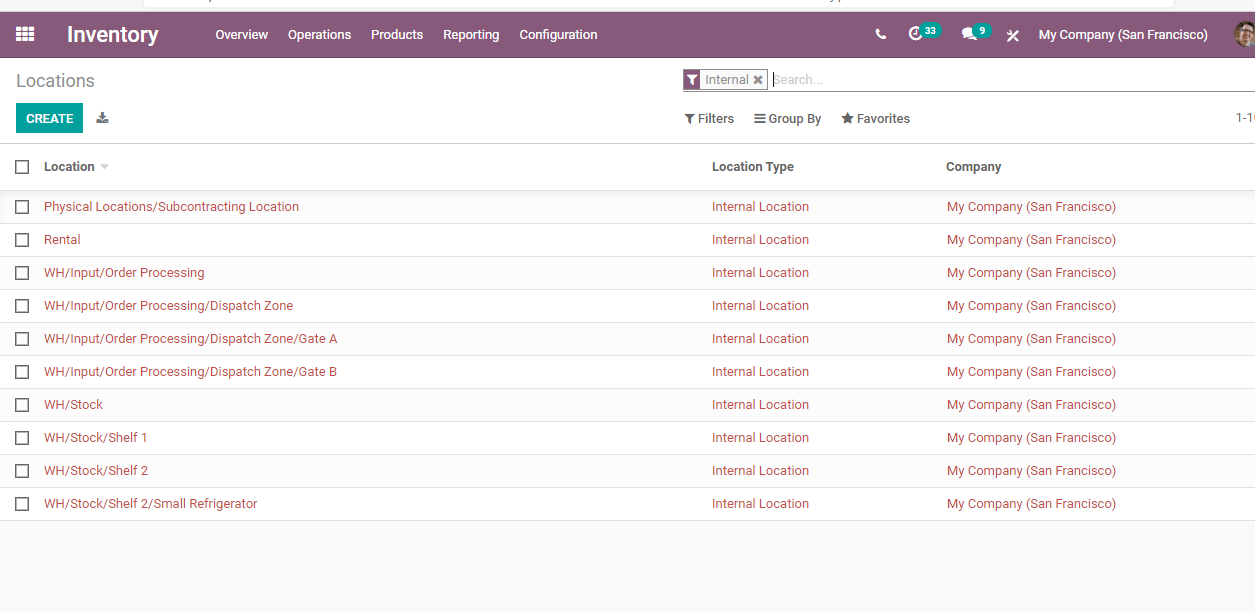Check the WH/Stock/Shelf 1 row checkbox
The image size is (1255, 613).
[x=22, y=438]
